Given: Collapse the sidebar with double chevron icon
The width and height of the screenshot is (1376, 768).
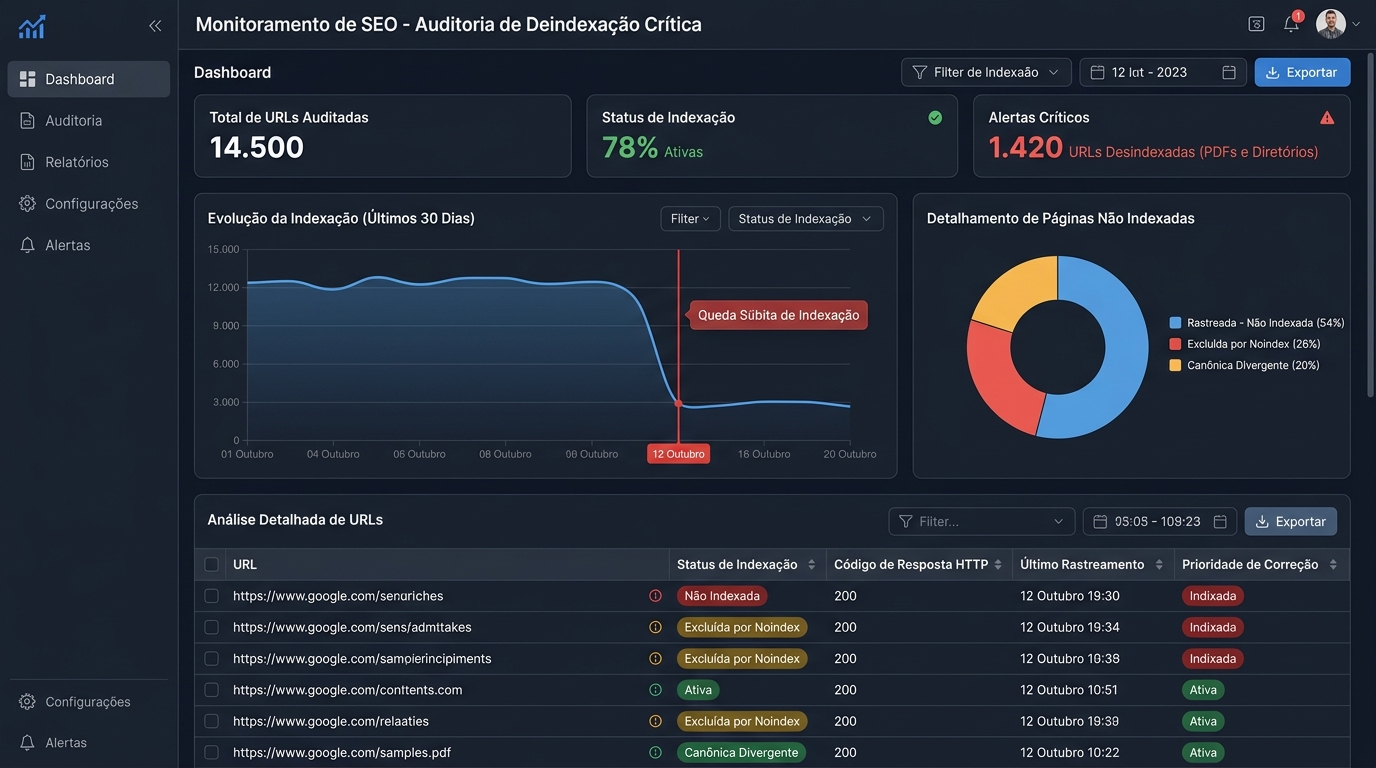Looking at the screenshot, I should click(155, 26).
